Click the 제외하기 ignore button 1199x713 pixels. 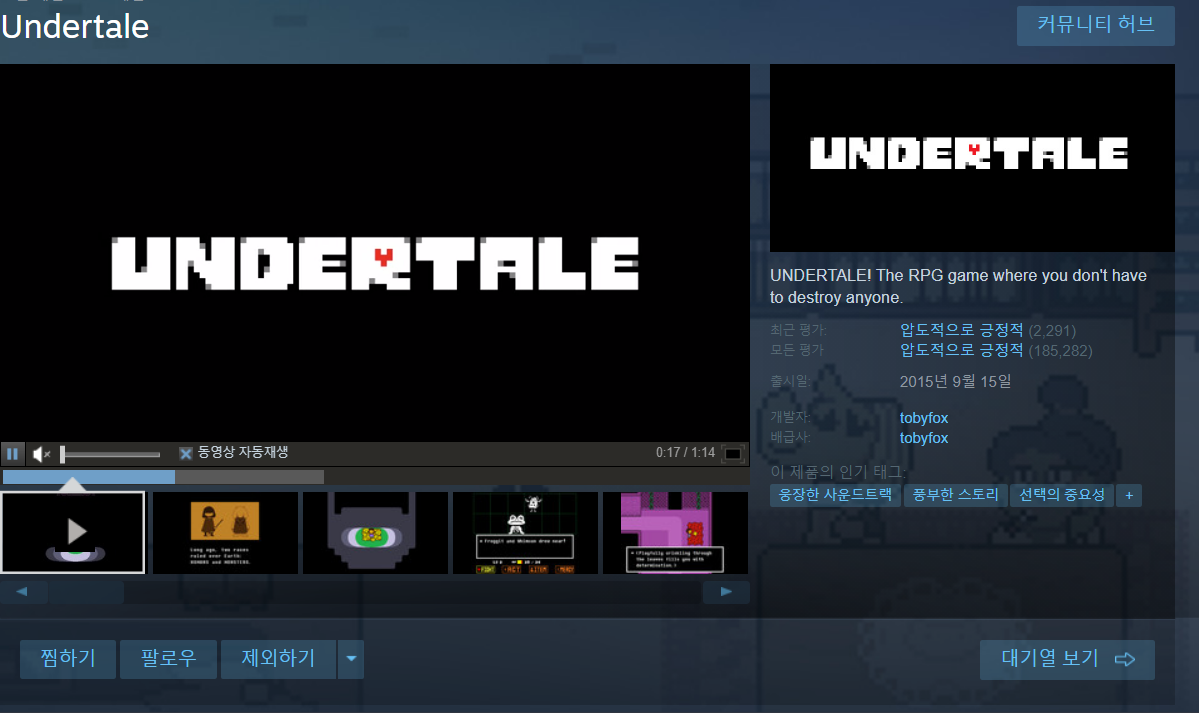click(278, 659)
